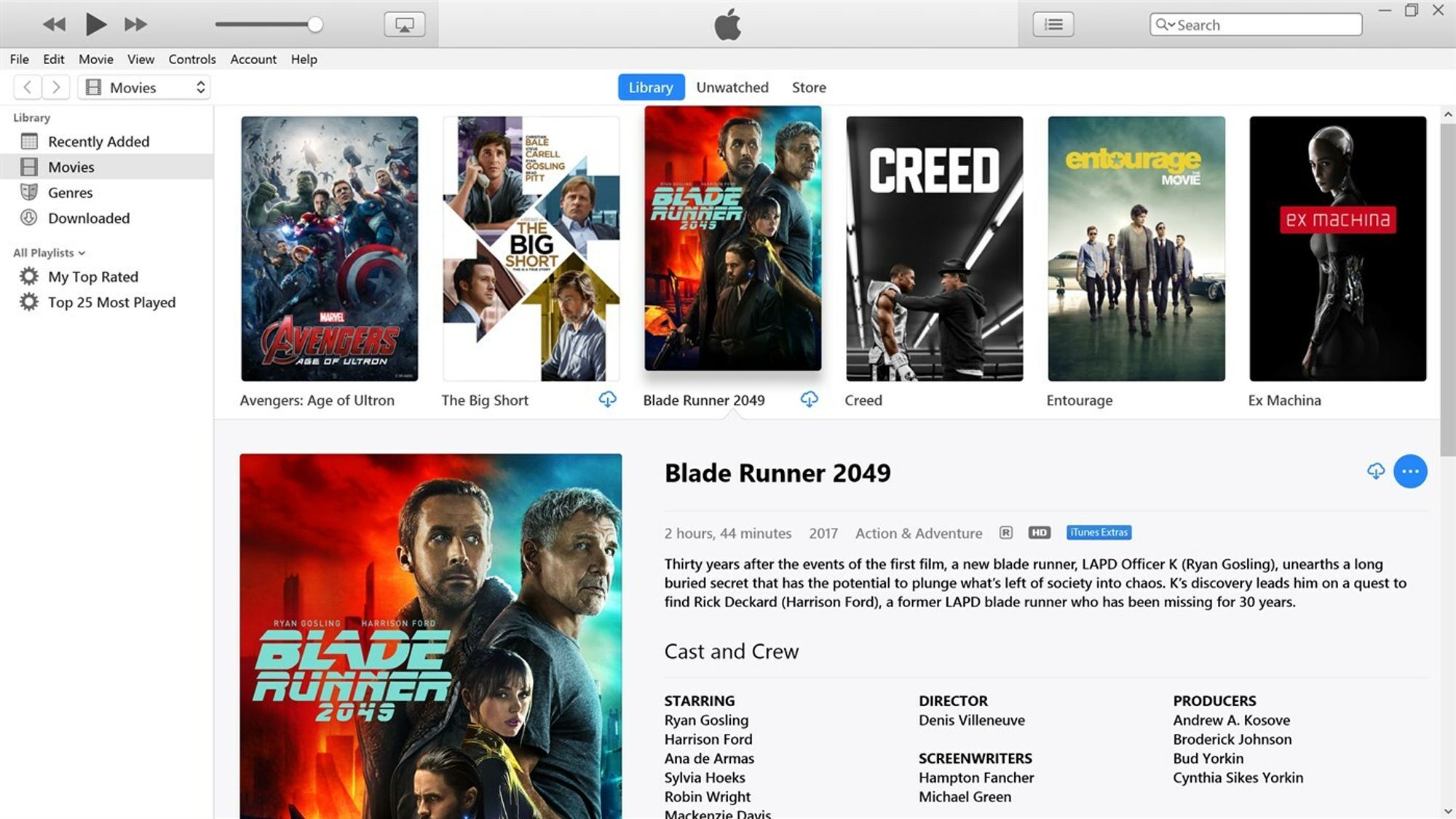
Task: Click the forward skip playback control
Action: 136,24
